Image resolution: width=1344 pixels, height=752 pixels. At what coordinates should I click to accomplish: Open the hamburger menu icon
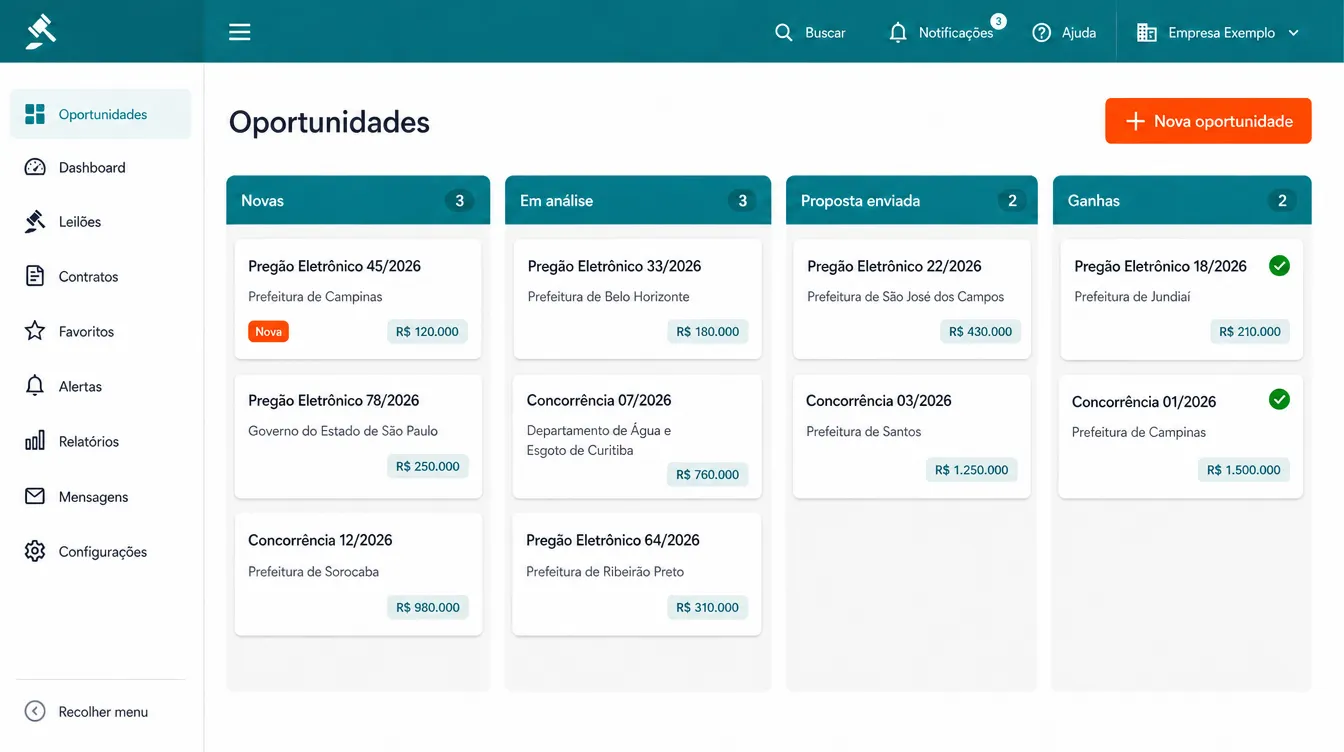pyautogui.click(x=239, y=32)
